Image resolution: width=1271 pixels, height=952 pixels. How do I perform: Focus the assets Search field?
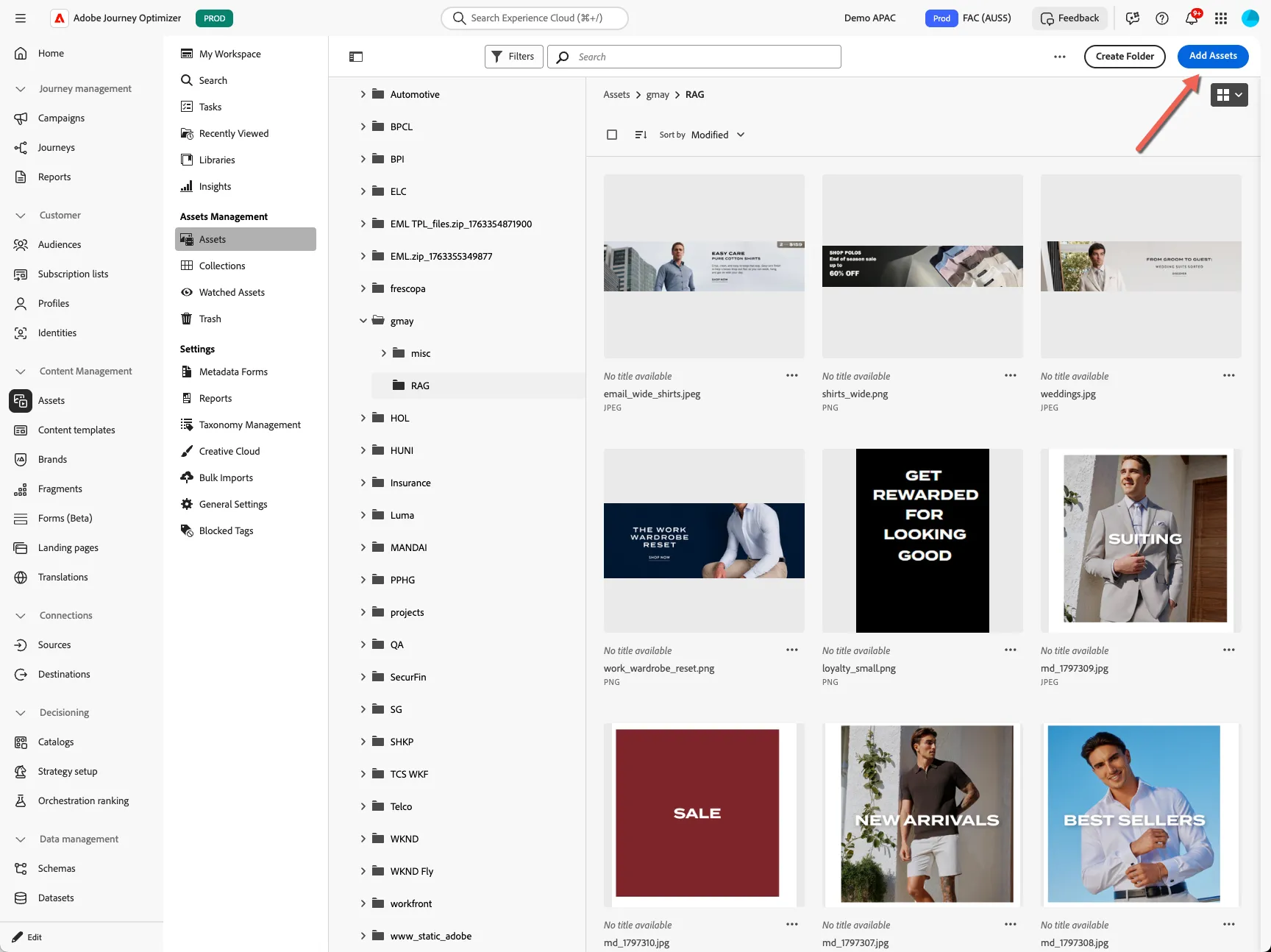(x=694, y=57)
